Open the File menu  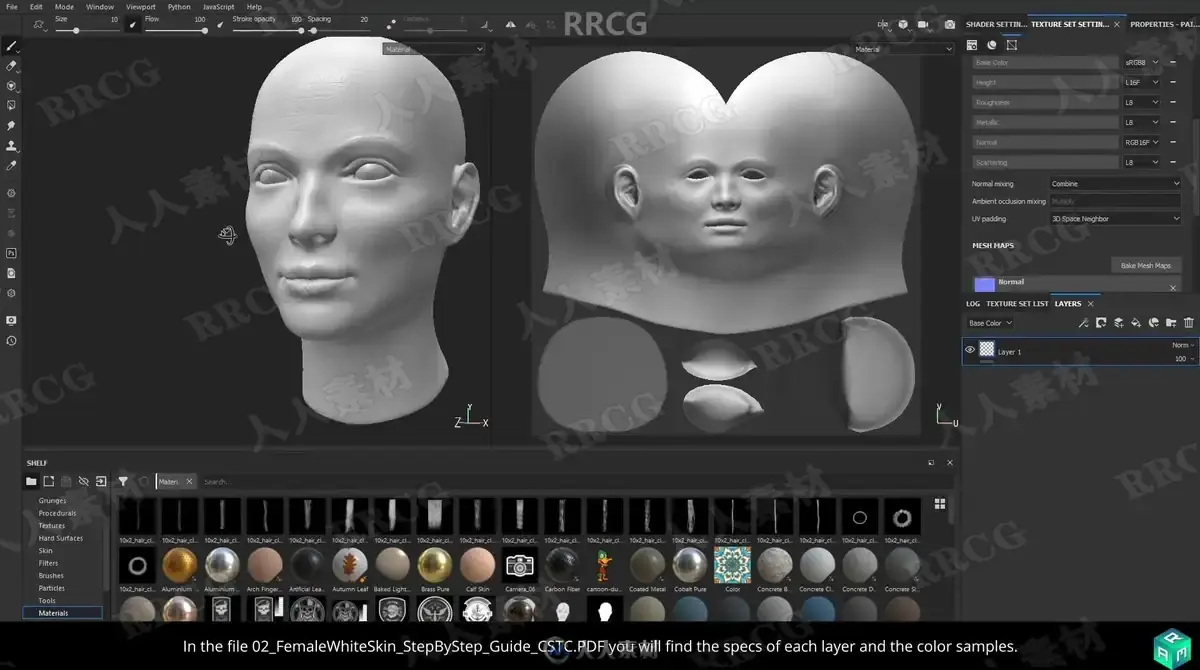[12, 6]
